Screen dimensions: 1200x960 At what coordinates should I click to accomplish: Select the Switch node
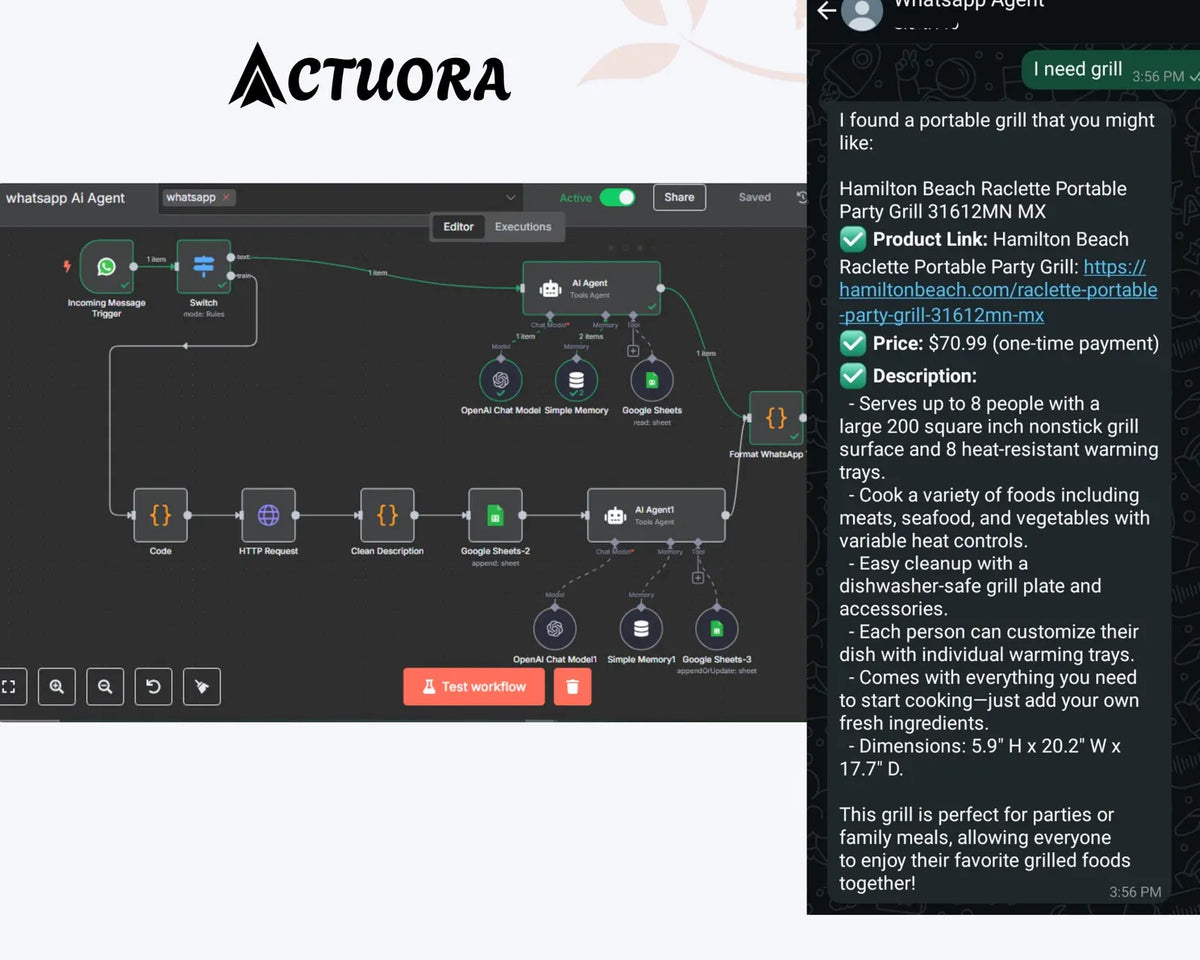(x=204, y=266)
